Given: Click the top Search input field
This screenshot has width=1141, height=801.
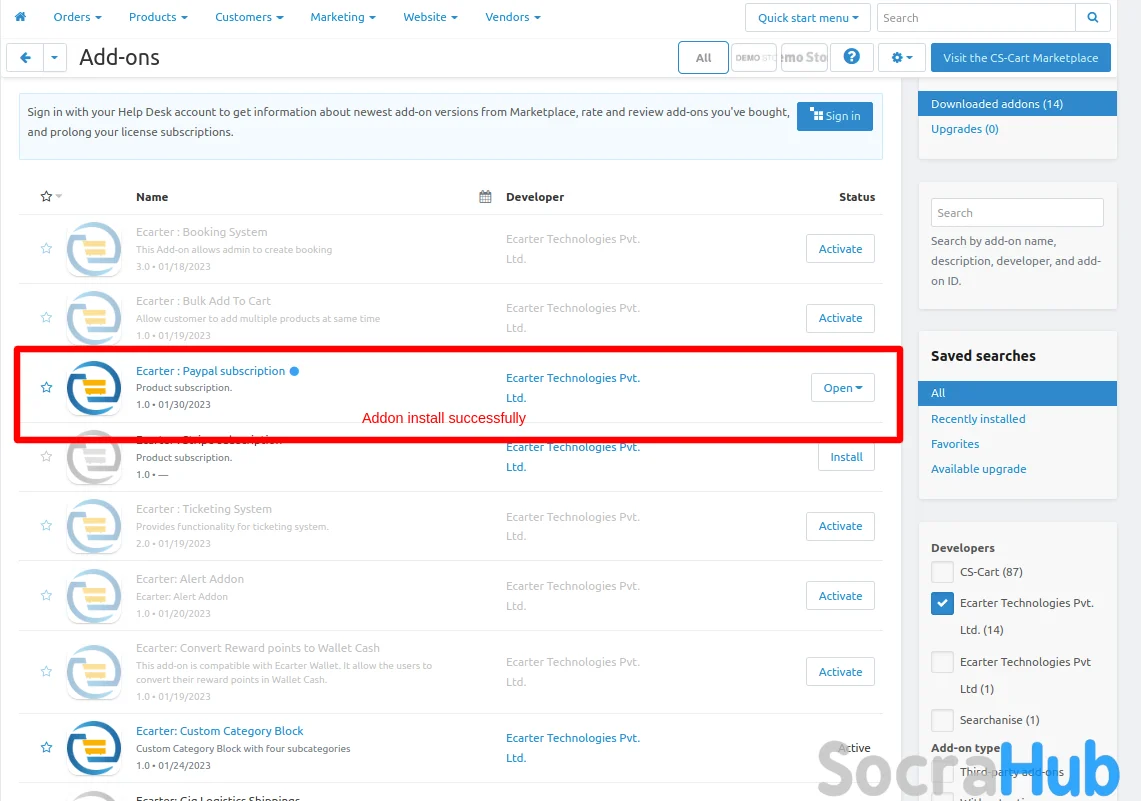Looking at the screenshot, I should click(976, 17).
